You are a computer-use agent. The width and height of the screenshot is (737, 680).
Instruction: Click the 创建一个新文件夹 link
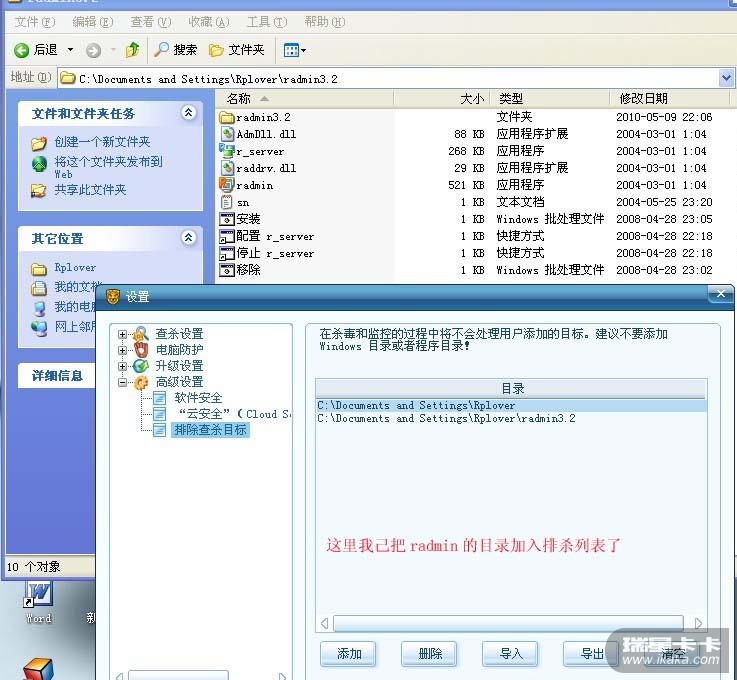pyautogui.click(x=102, y=142)
